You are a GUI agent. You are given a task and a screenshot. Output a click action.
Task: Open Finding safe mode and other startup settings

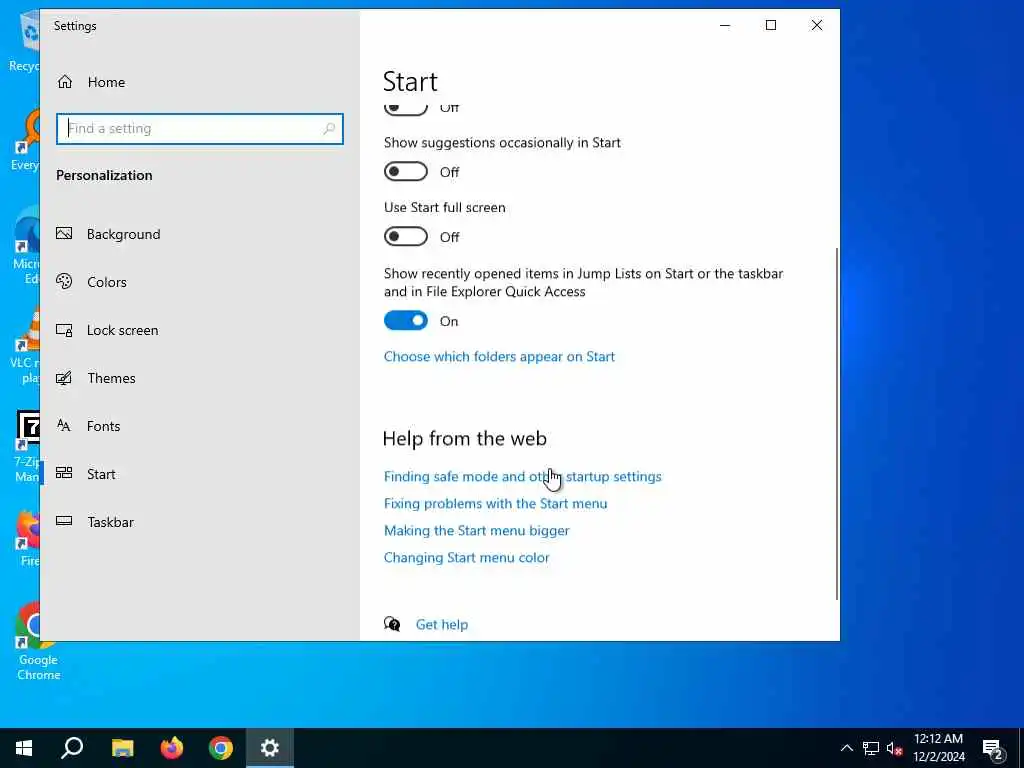tap(522, 477)
